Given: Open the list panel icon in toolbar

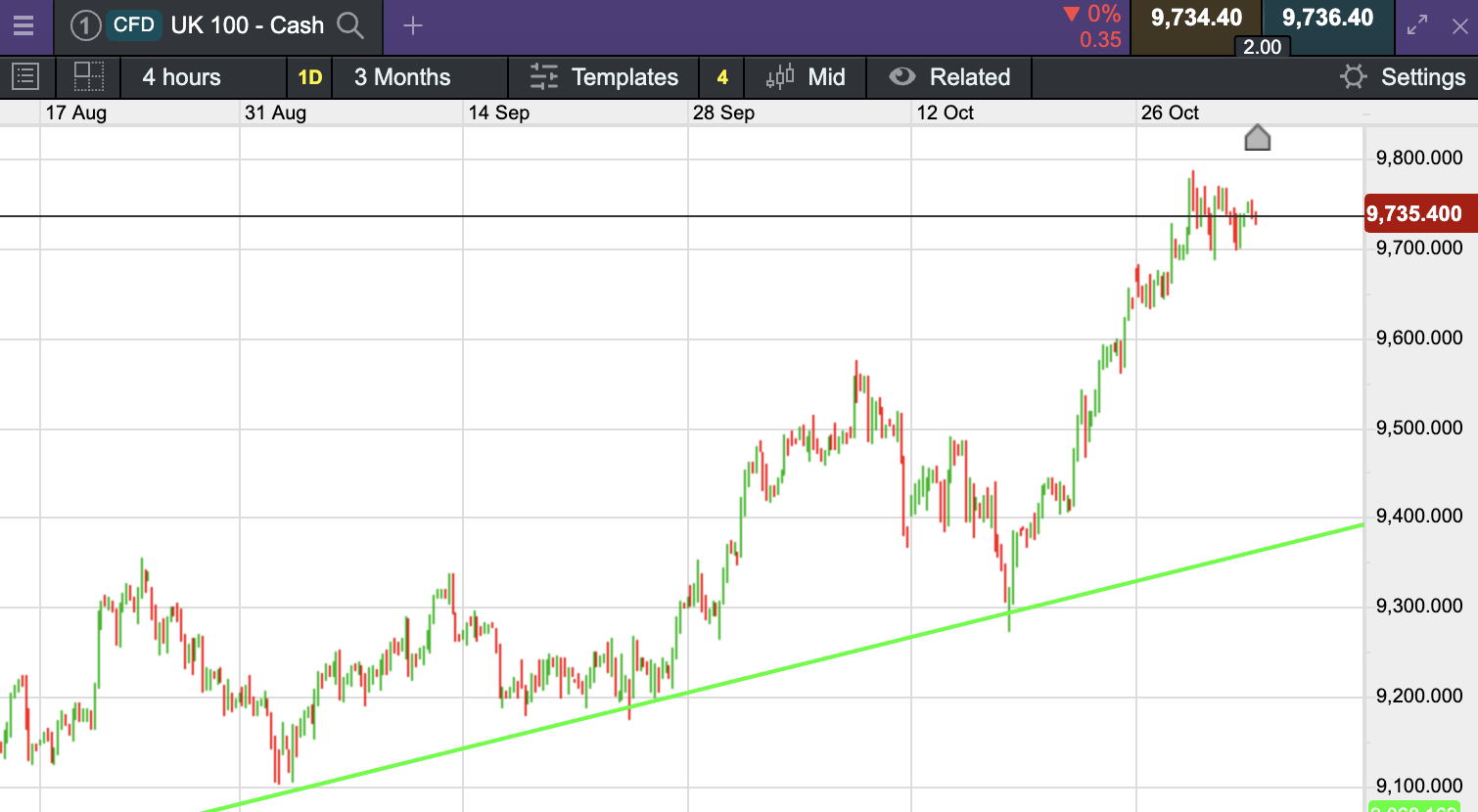Looking at the screenshot, I should tap(25, 76).
